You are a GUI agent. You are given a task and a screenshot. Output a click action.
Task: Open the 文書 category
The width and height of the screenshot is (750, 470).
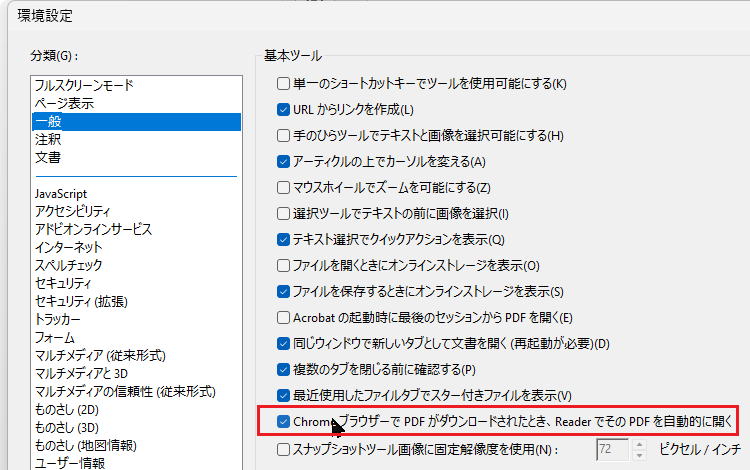coord(48,158)
